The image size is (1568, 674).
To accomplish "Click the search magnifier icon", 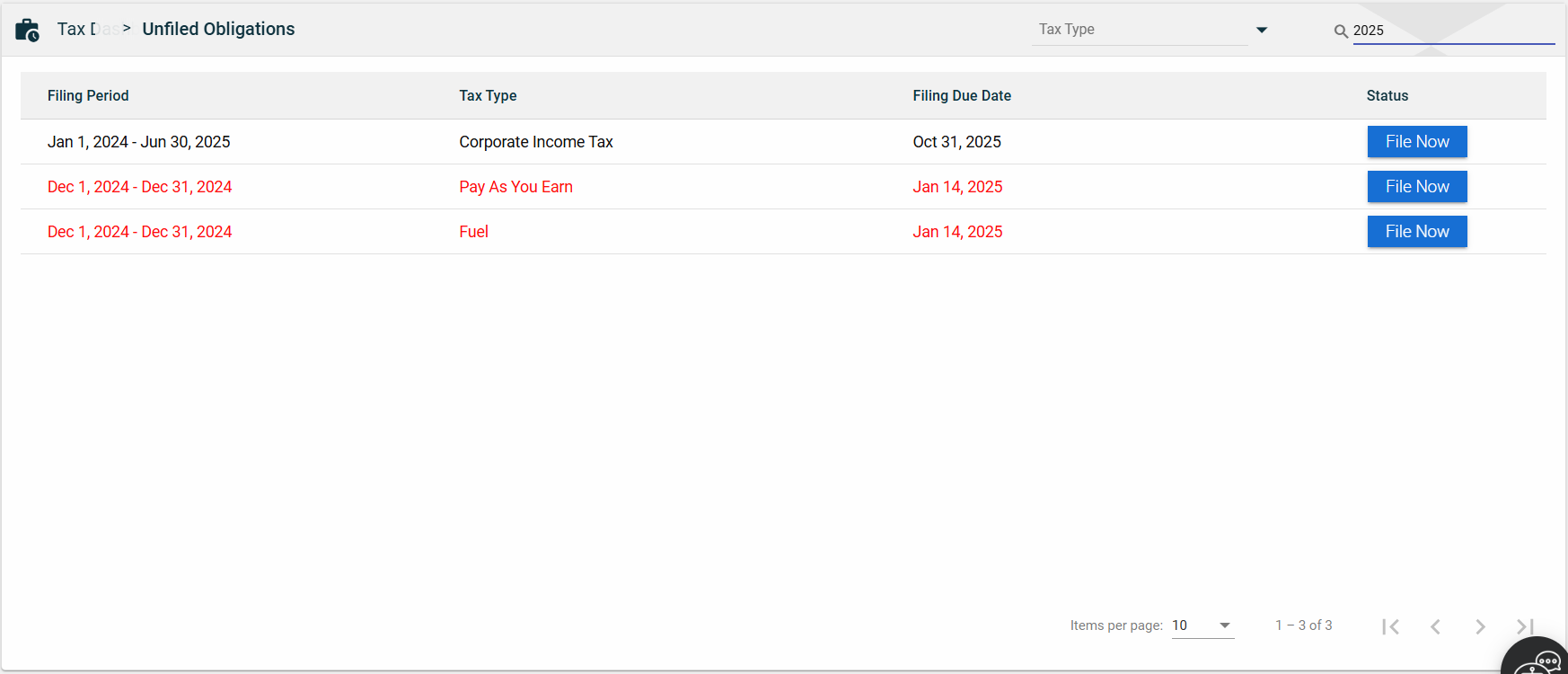I will pyautogui.click(x=1341, y=31).
